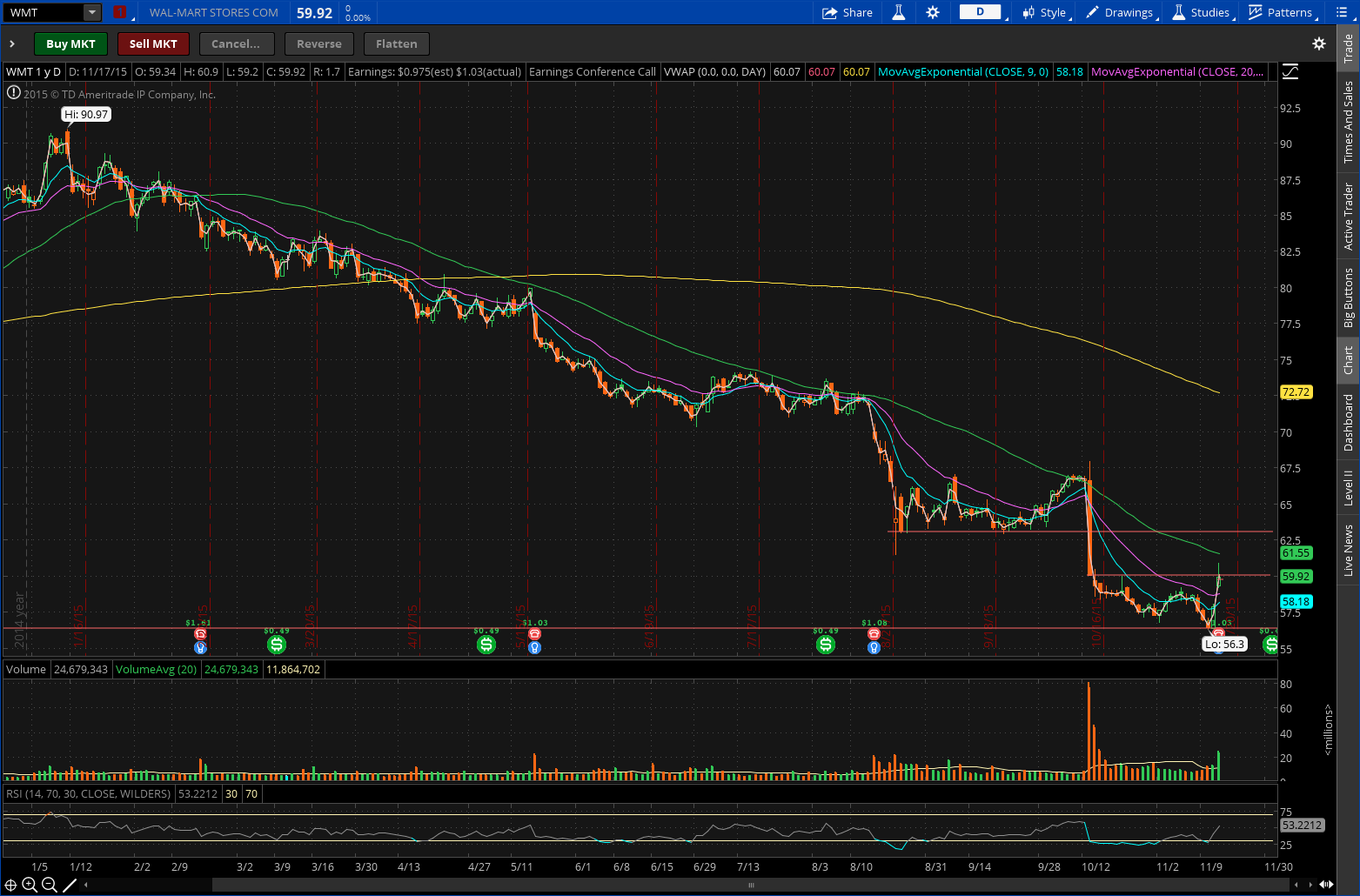Open the Active Trader side tab
Viewport: 1360px width, 896px height.
point(1349,215)
